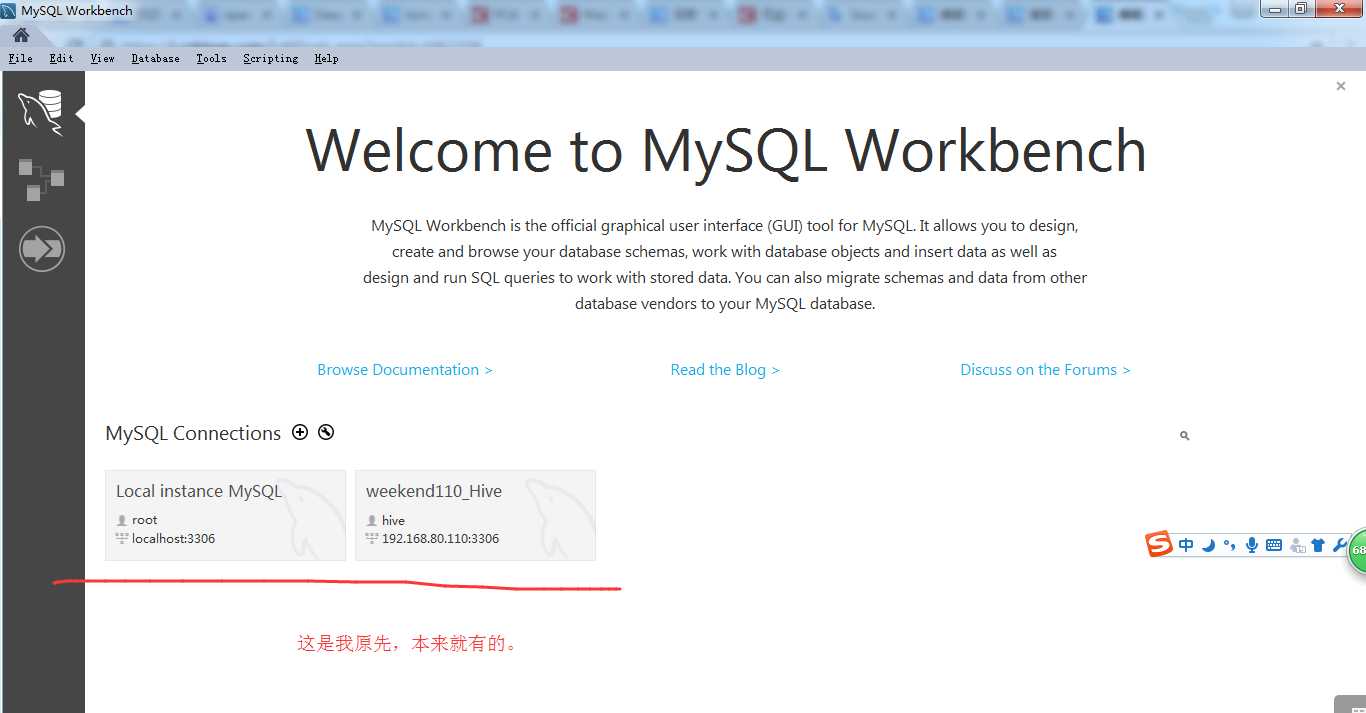Viewport: 1366px width, 713px height.
Task: Click the Sogou S logo icon
Action: pyautogui.click(x=1159, y=544)
